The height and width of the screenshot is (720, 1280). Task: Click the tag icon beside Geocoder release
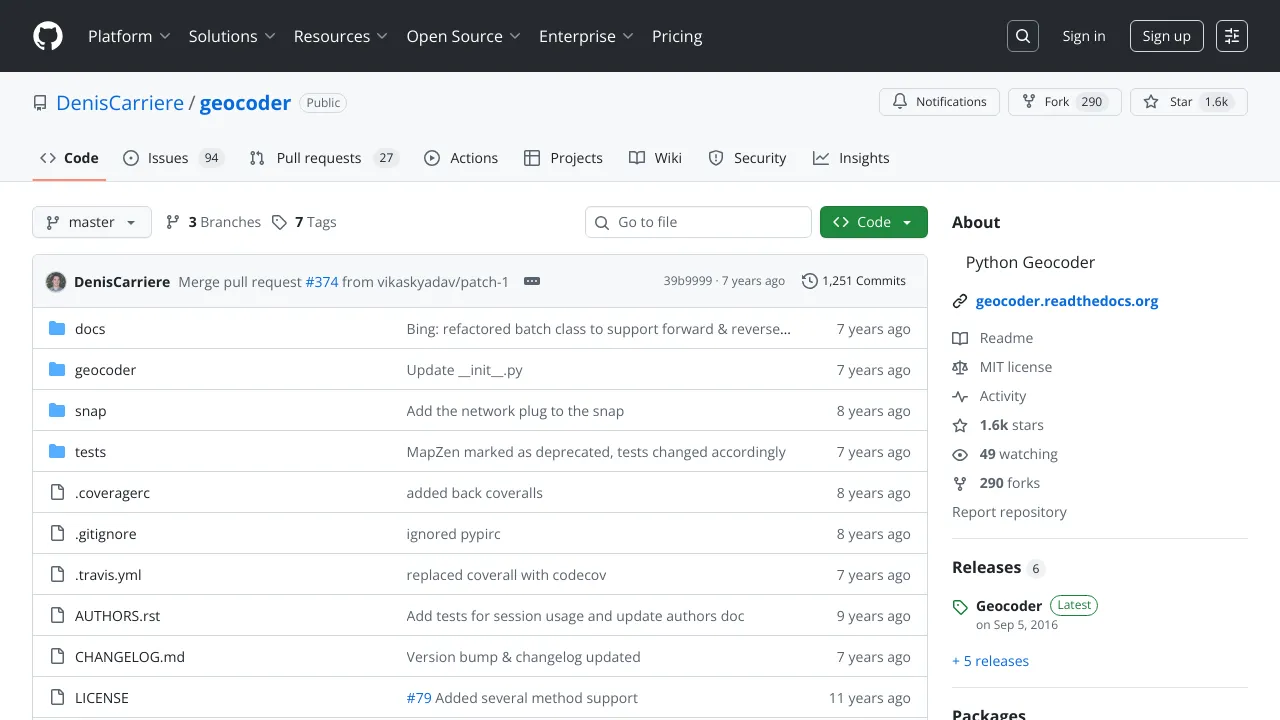pos(960,607)
